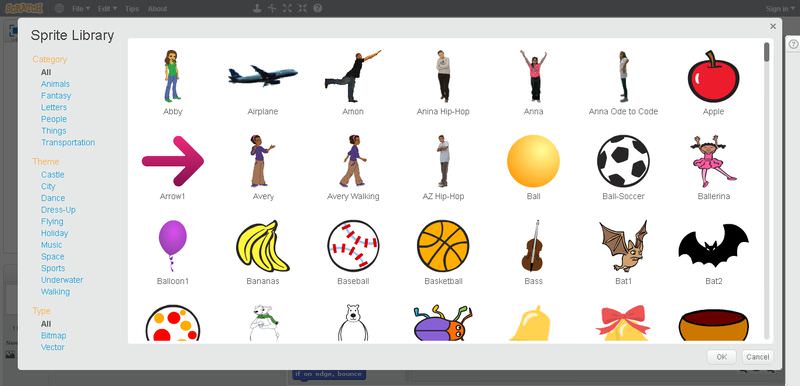The image size is (800, 386).
Task: Open the Tips menu item
Action: 132,9
